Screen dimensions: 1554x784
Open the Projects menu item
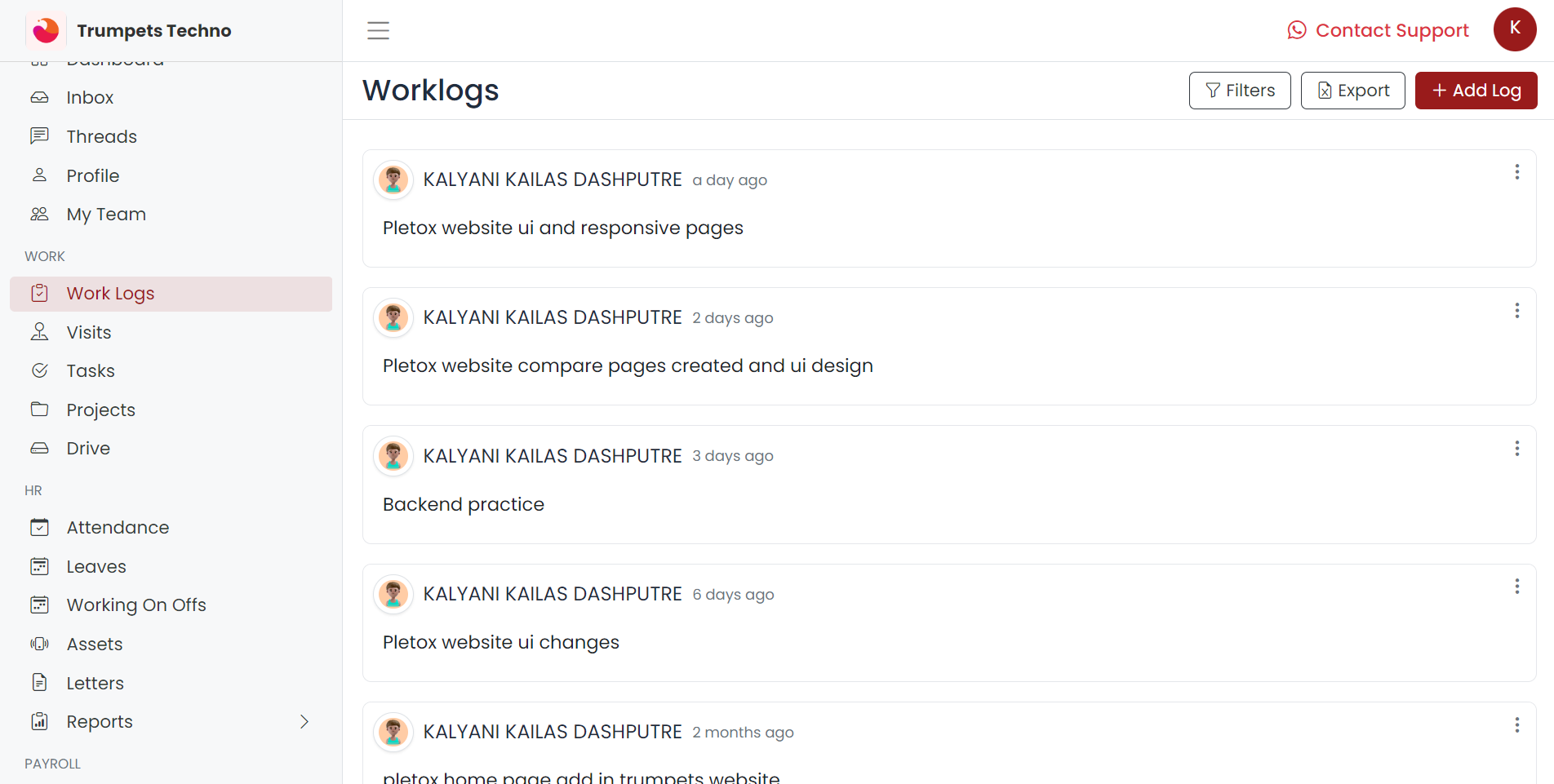click(100, 410)
